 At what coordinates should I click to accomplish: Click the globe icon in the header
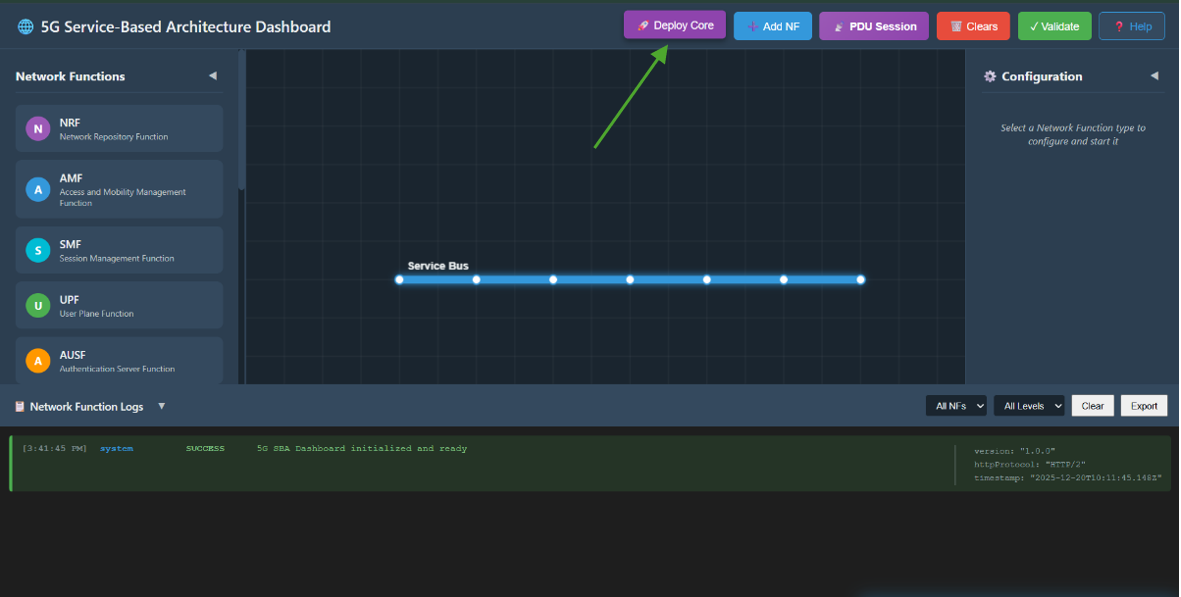[x=25, y=27]
